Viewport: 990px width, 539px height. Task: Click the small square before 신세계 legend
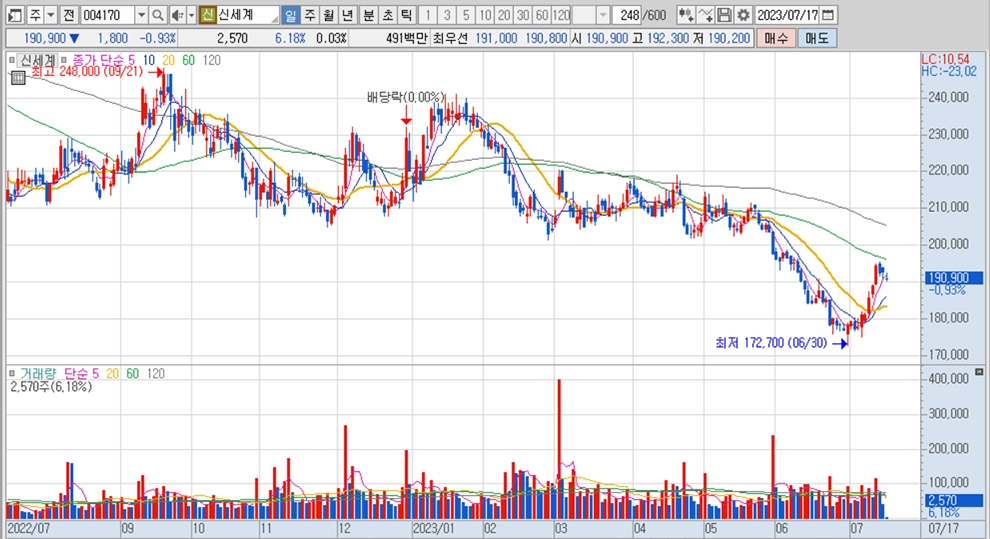coord(11,60)
